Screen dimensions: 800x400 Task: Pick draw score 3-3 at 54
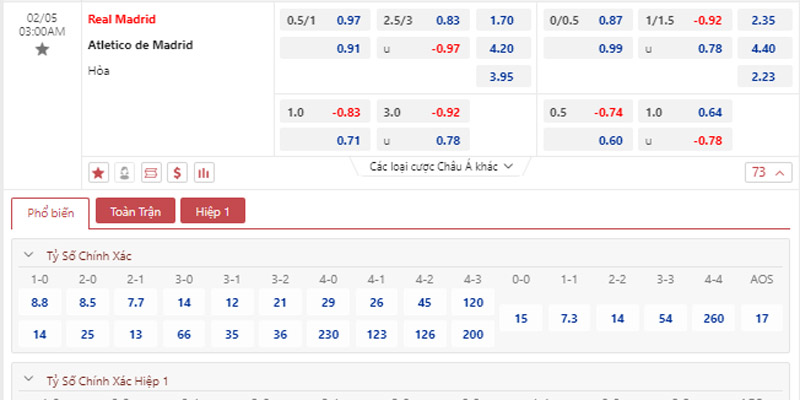point(665,318)
